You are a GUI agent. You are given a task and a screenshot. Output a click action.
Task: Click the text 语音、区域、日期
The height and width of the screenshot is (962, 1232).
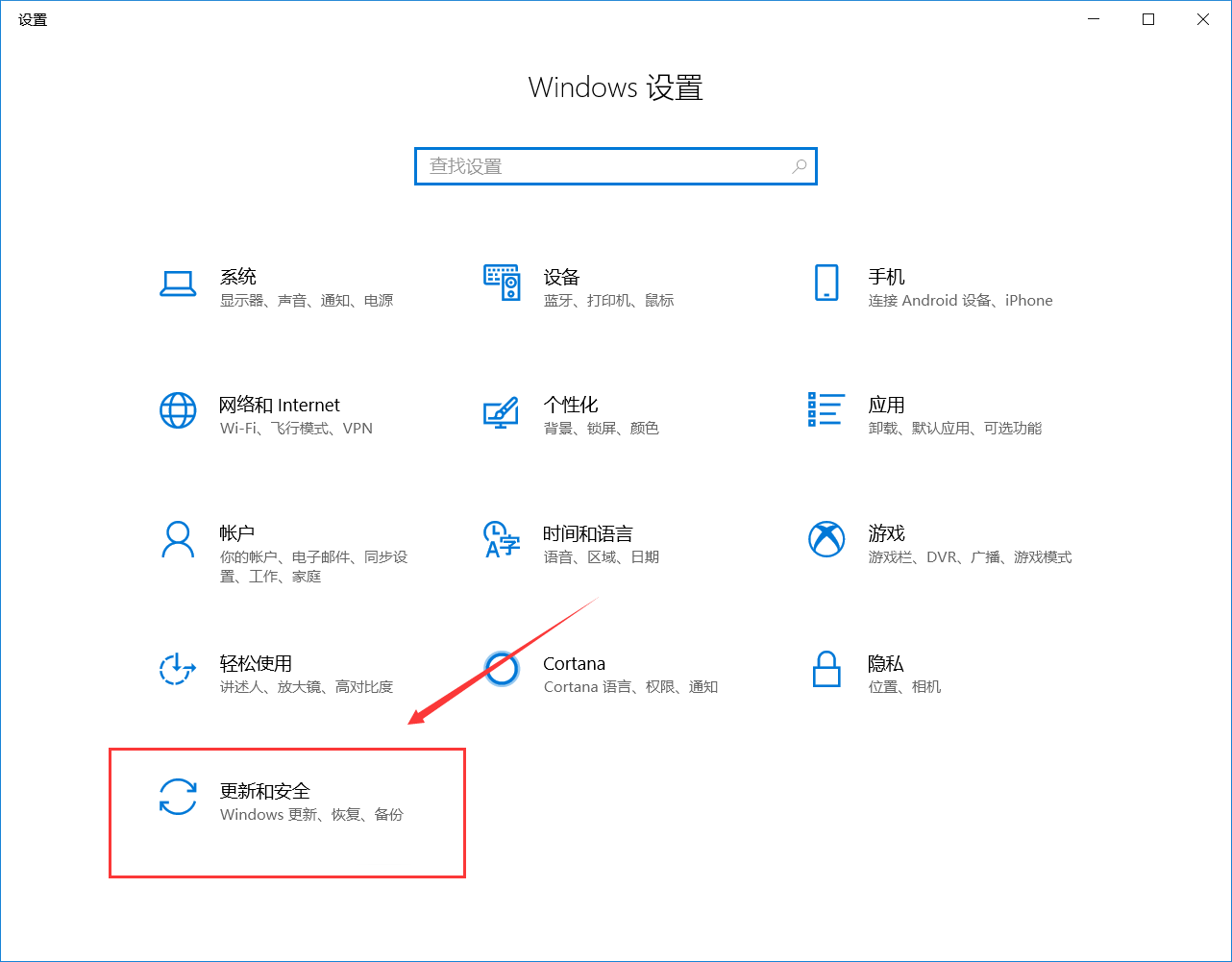tap(602, 557)
